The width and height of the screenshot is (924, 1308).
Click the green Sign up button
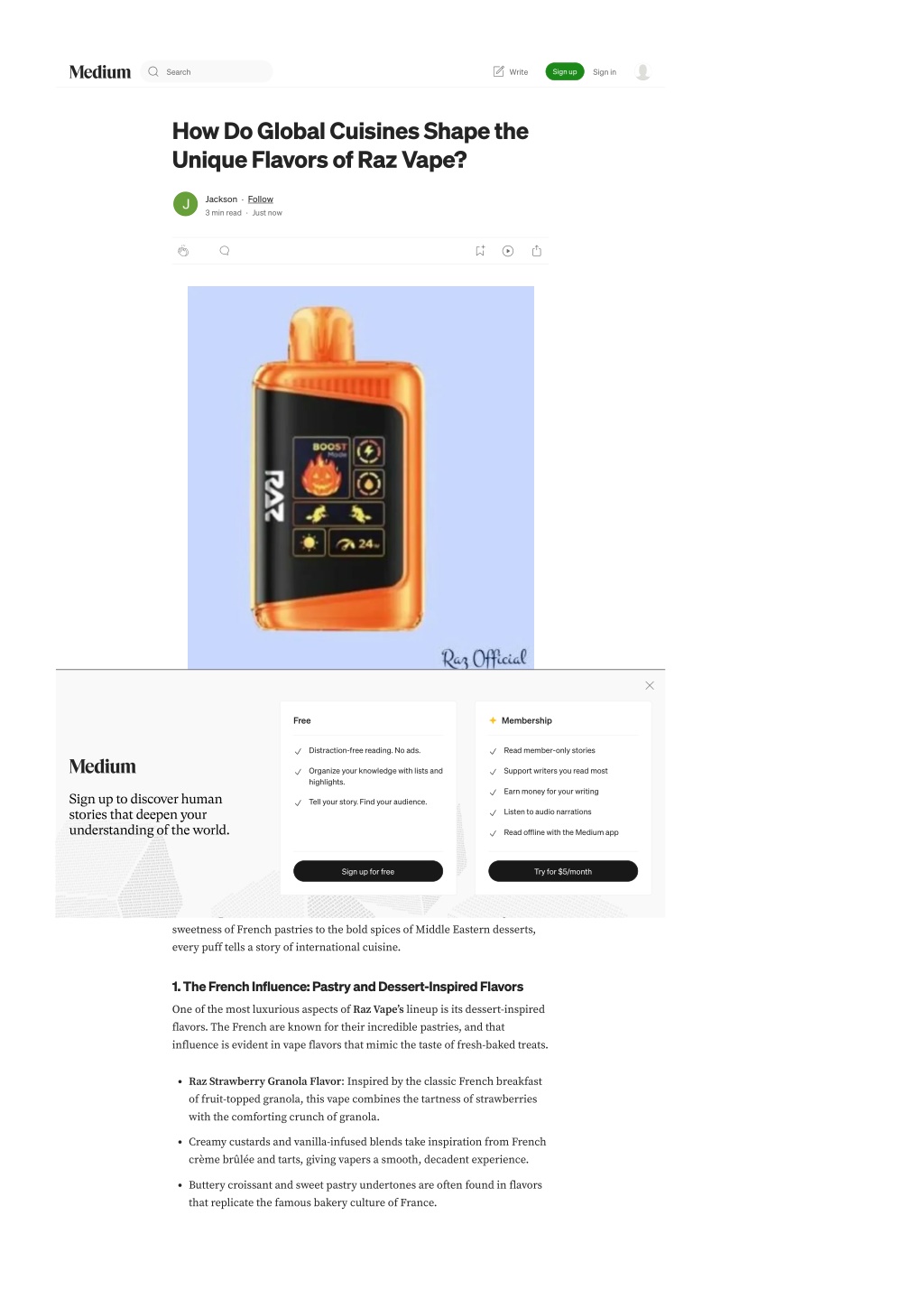pos(565,71)
